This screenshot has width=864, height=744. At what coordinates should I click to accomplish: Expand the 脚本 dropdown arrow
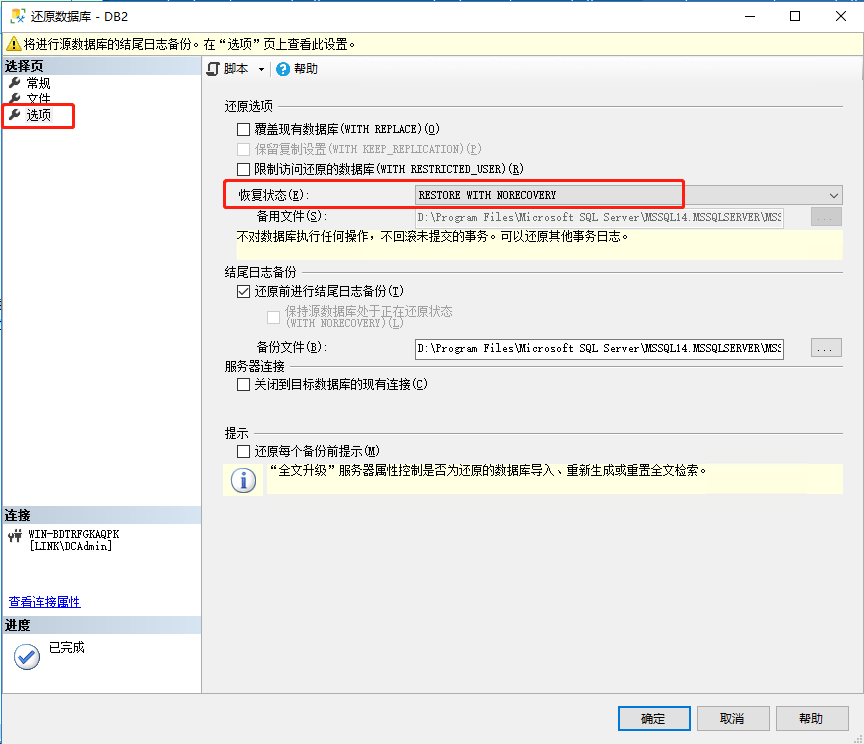pos(261,69)
